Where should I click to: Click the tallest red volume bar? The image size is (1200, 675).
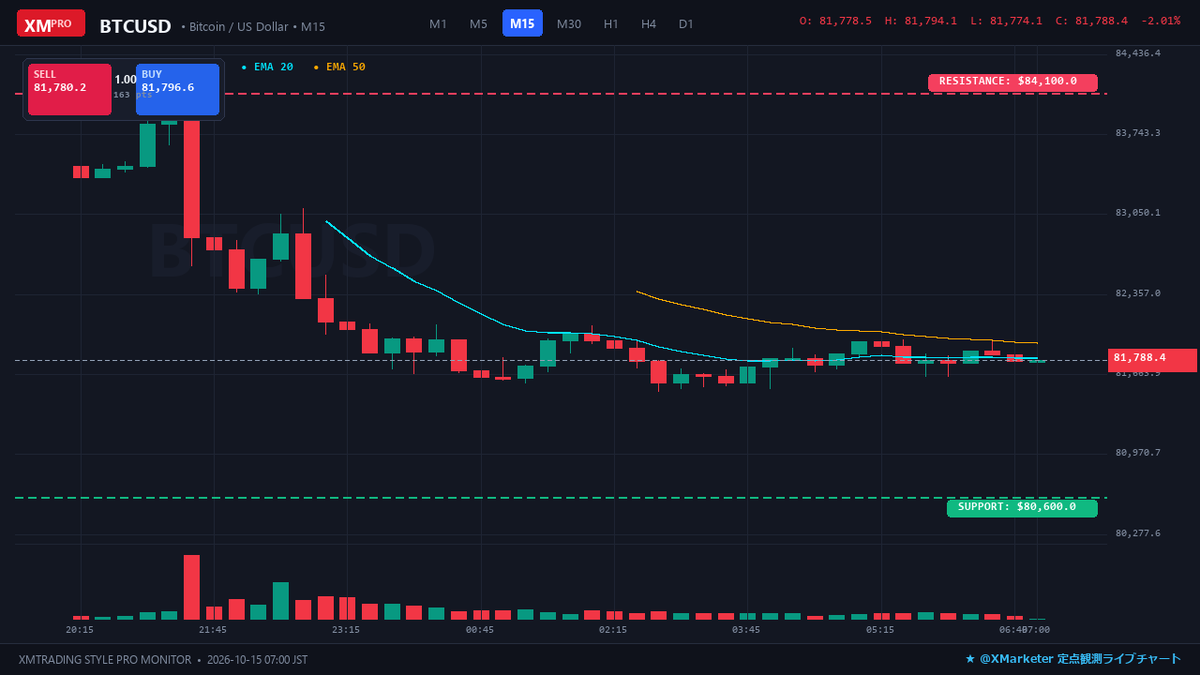(192, 587)
